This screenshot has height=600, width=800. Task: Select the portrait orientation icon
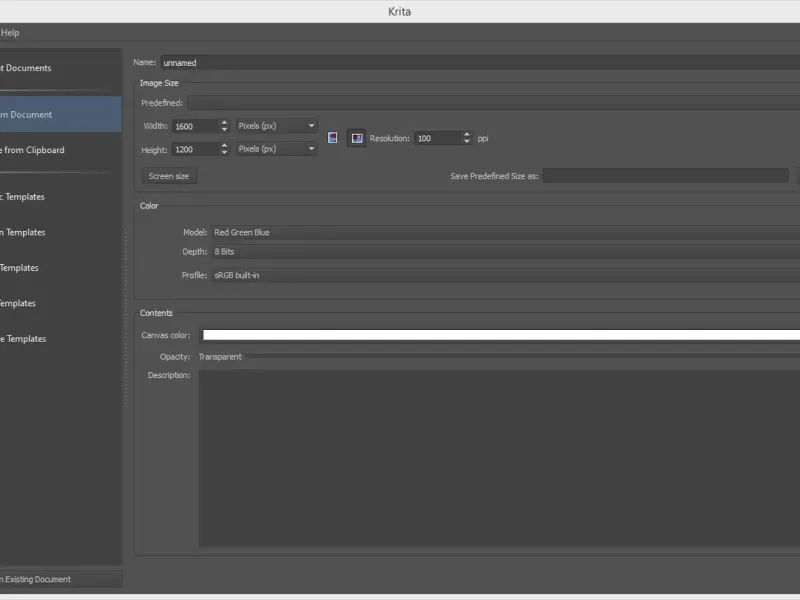pyautogui.click(x=333, y=138)
